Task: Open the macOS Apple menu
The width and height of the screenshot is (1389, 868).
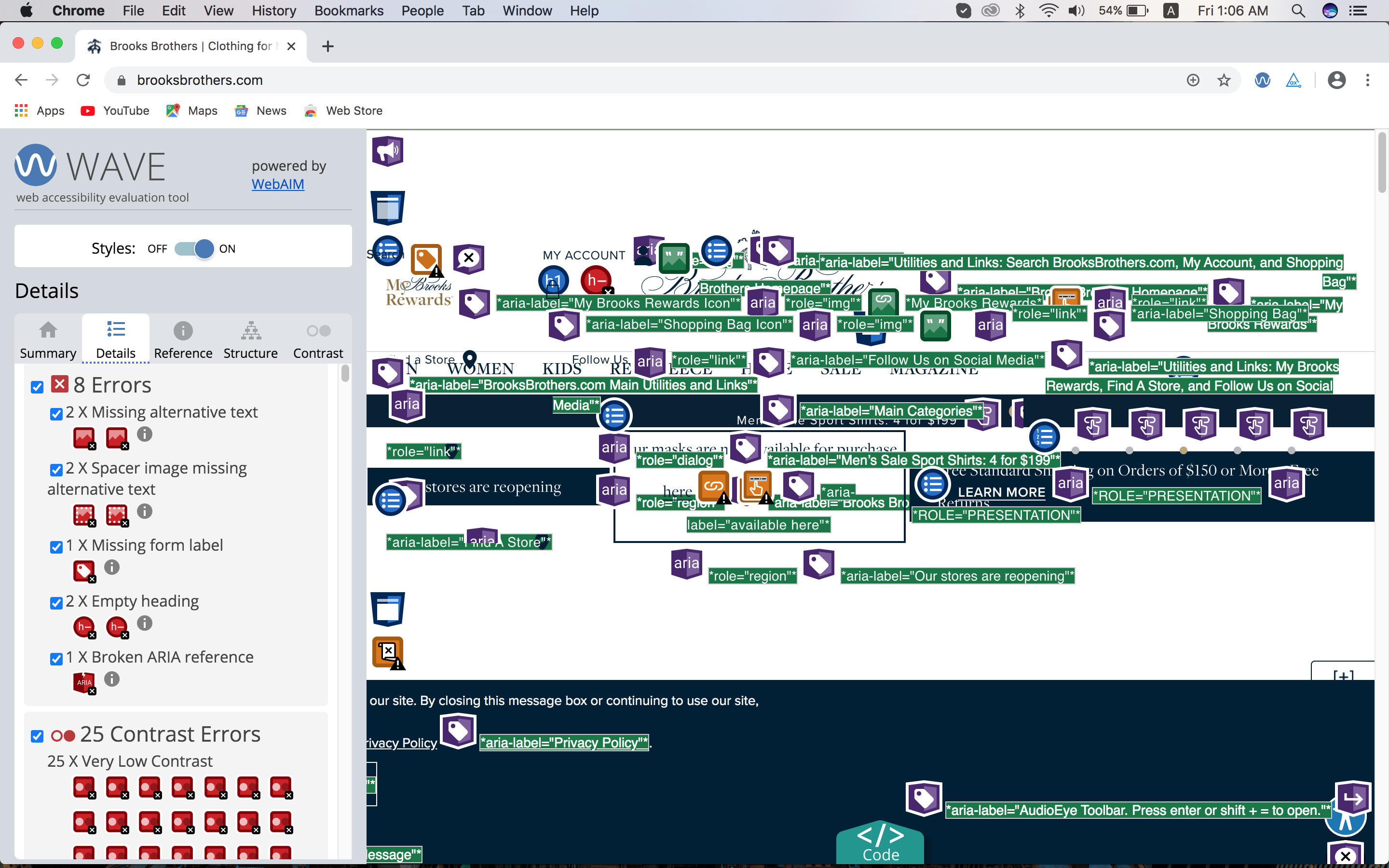Action: (x=27, y=10)
